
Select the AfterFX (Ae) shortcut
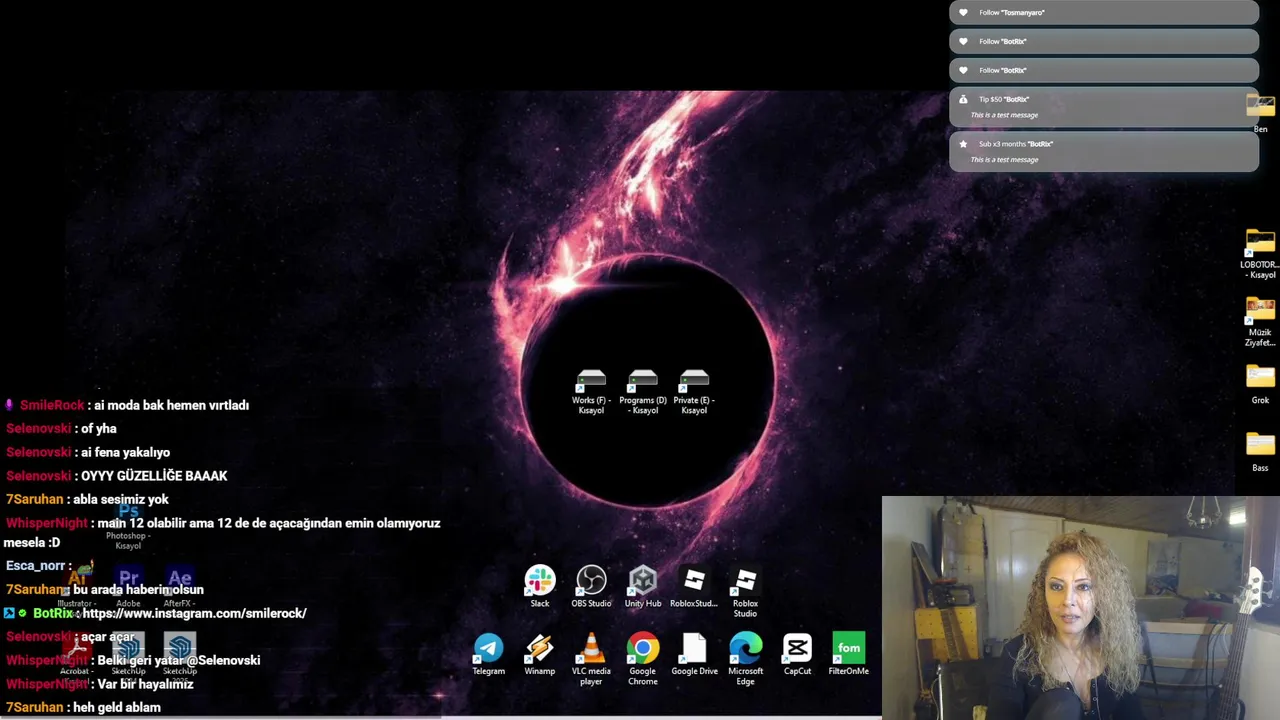179,588
